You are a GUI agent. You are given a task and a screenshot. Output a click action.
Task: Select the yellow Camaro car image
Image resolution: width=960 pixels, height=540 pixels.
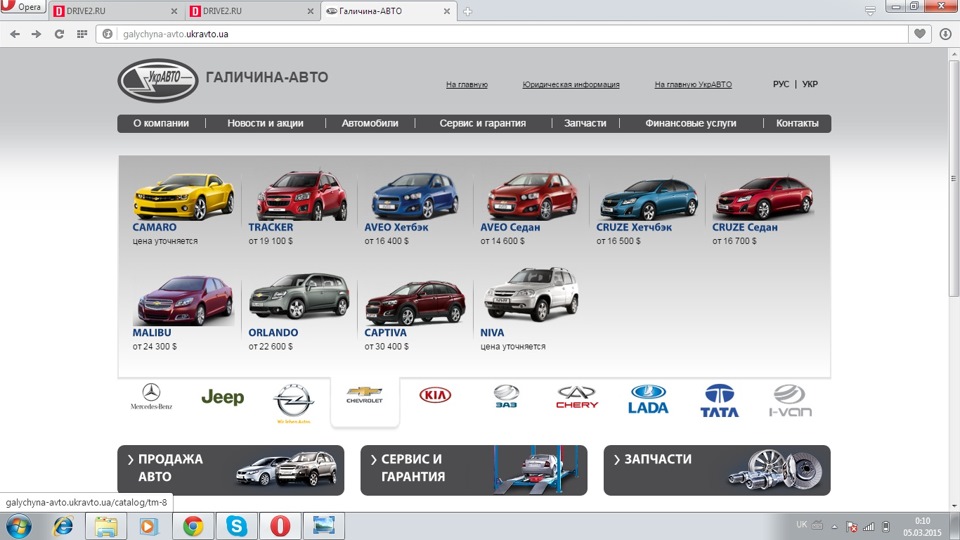(184, 197)
